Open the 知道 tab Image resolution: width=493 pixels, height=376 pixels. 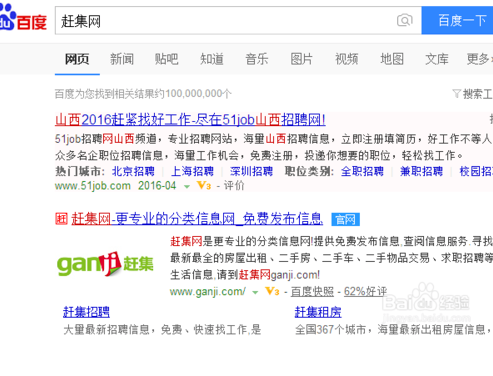[x=212, y=59]
